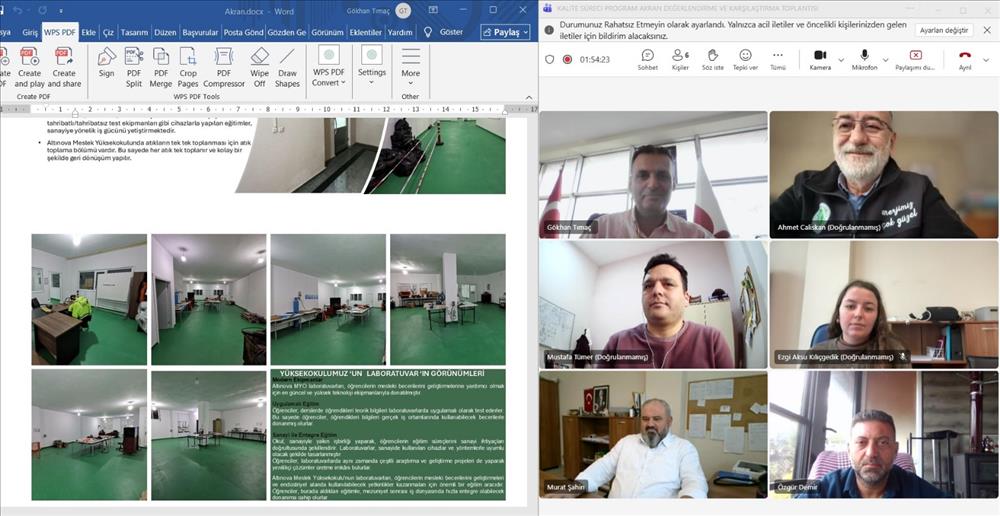Mute or unmute the Mikrofon
This screenshot has width=1000, height=516.
coord(864,59)
